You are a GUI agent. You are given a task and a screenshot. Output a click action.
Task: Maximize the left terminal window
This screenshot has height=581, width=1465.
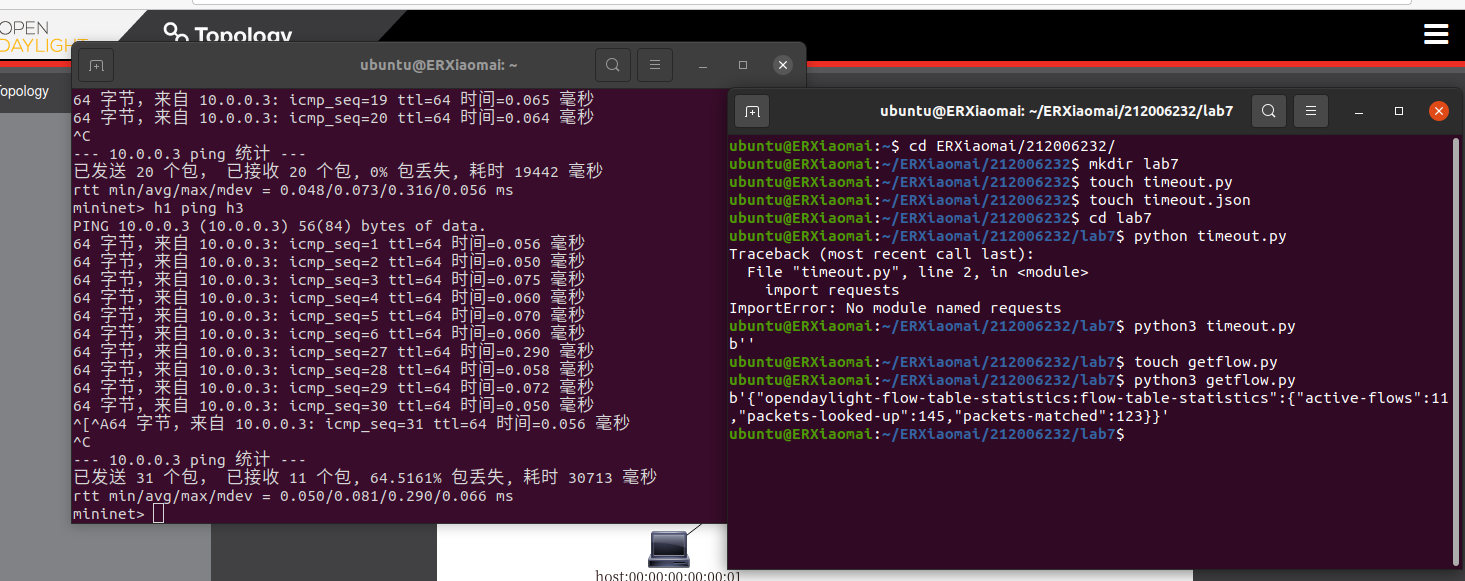coord(743,65)
